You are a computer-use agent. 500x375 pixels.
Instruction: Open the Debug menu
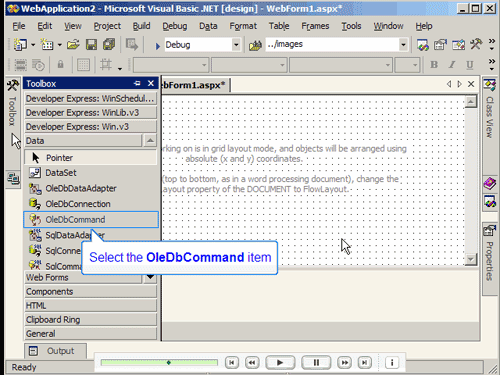click(175, 26)
